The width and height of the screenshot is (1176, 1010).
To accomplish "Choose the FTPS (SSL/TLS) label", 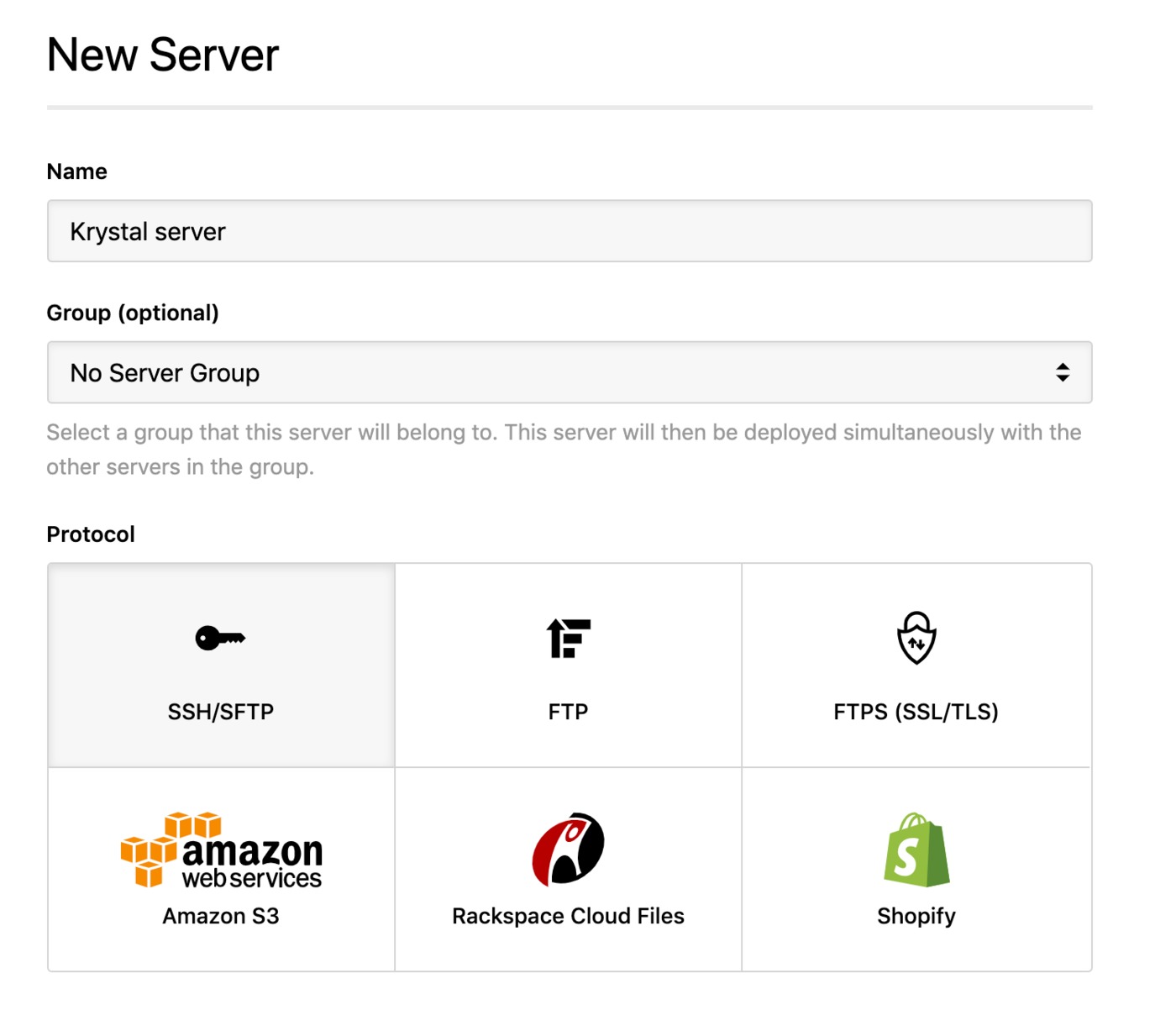I will tap(916, 712).
